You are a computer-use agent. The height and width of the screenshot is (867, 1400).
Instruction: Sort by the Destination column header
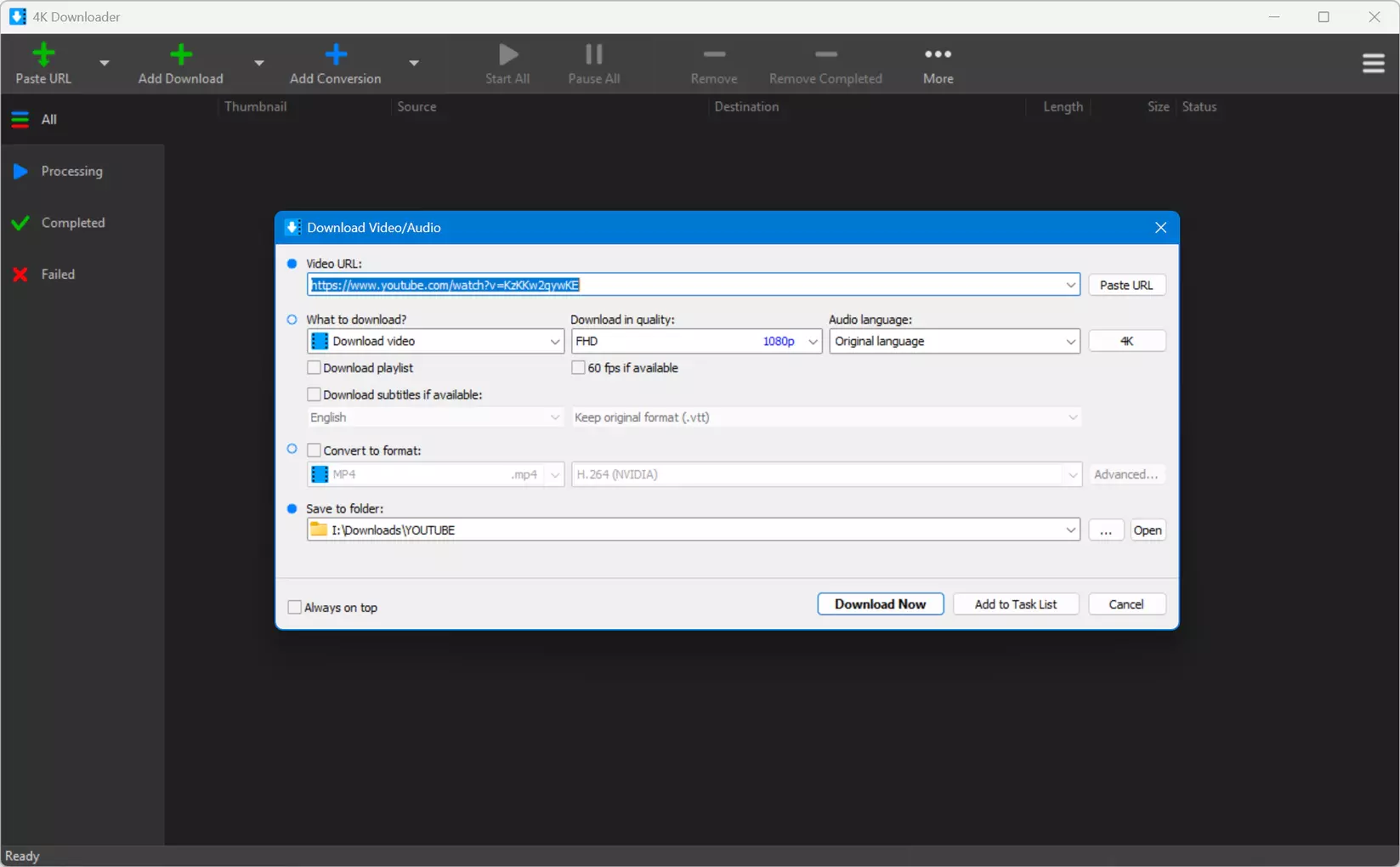click(x=746, y=106)
